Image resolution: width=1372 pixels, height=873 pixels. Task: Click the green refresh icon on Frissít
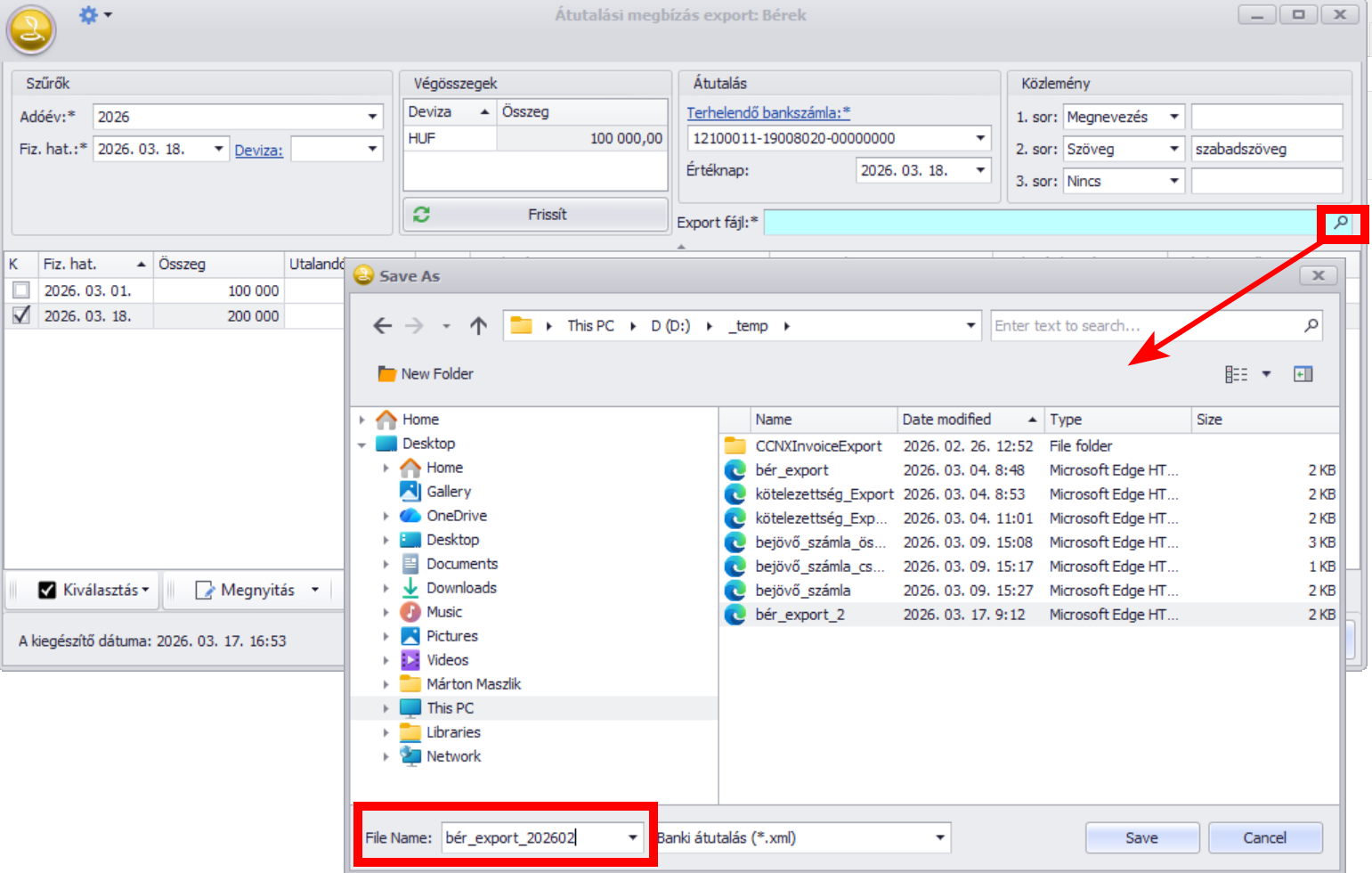tap(421, 215)
